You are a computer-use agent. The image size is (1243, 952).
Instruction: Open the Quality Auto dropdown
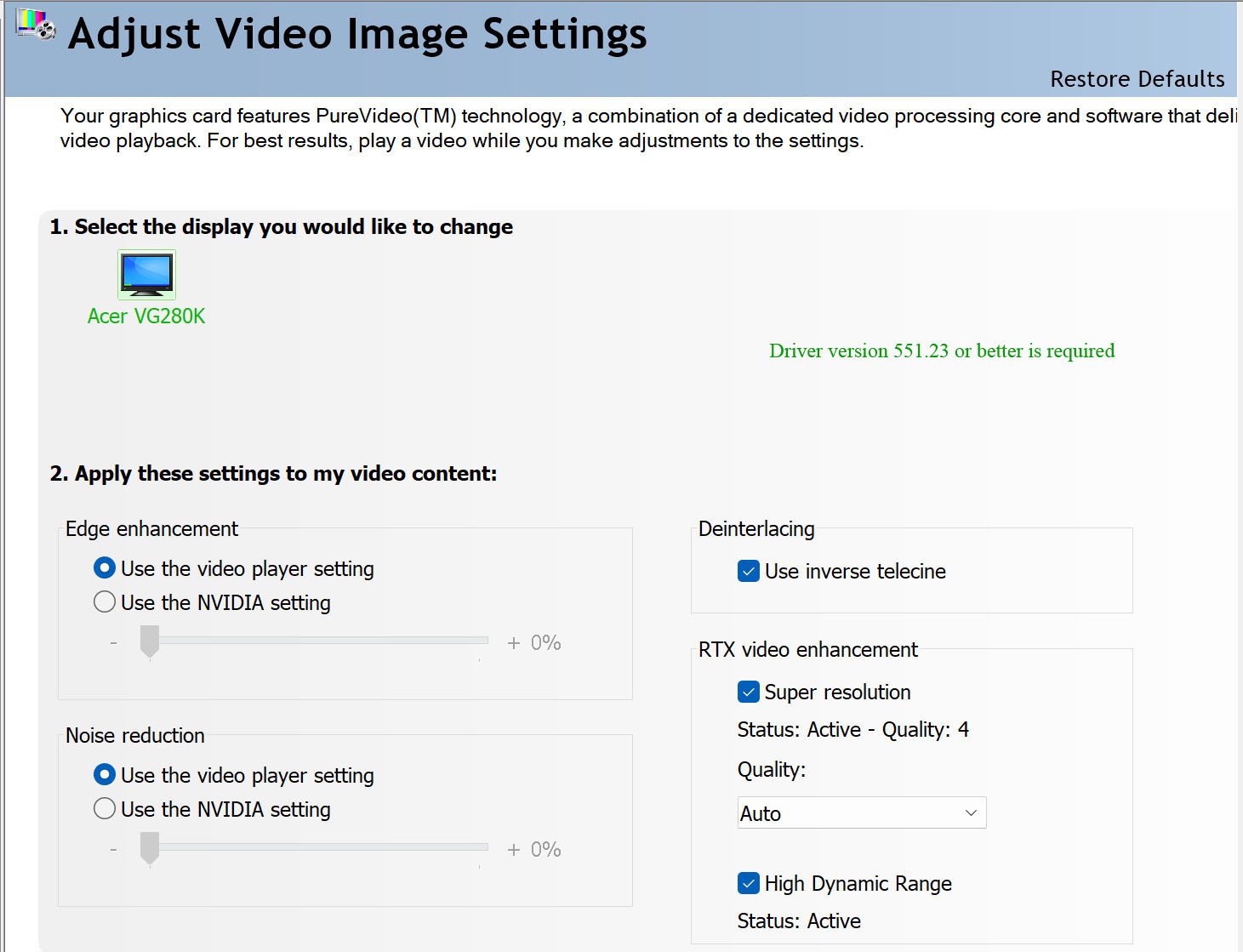(x=862, y=812)
